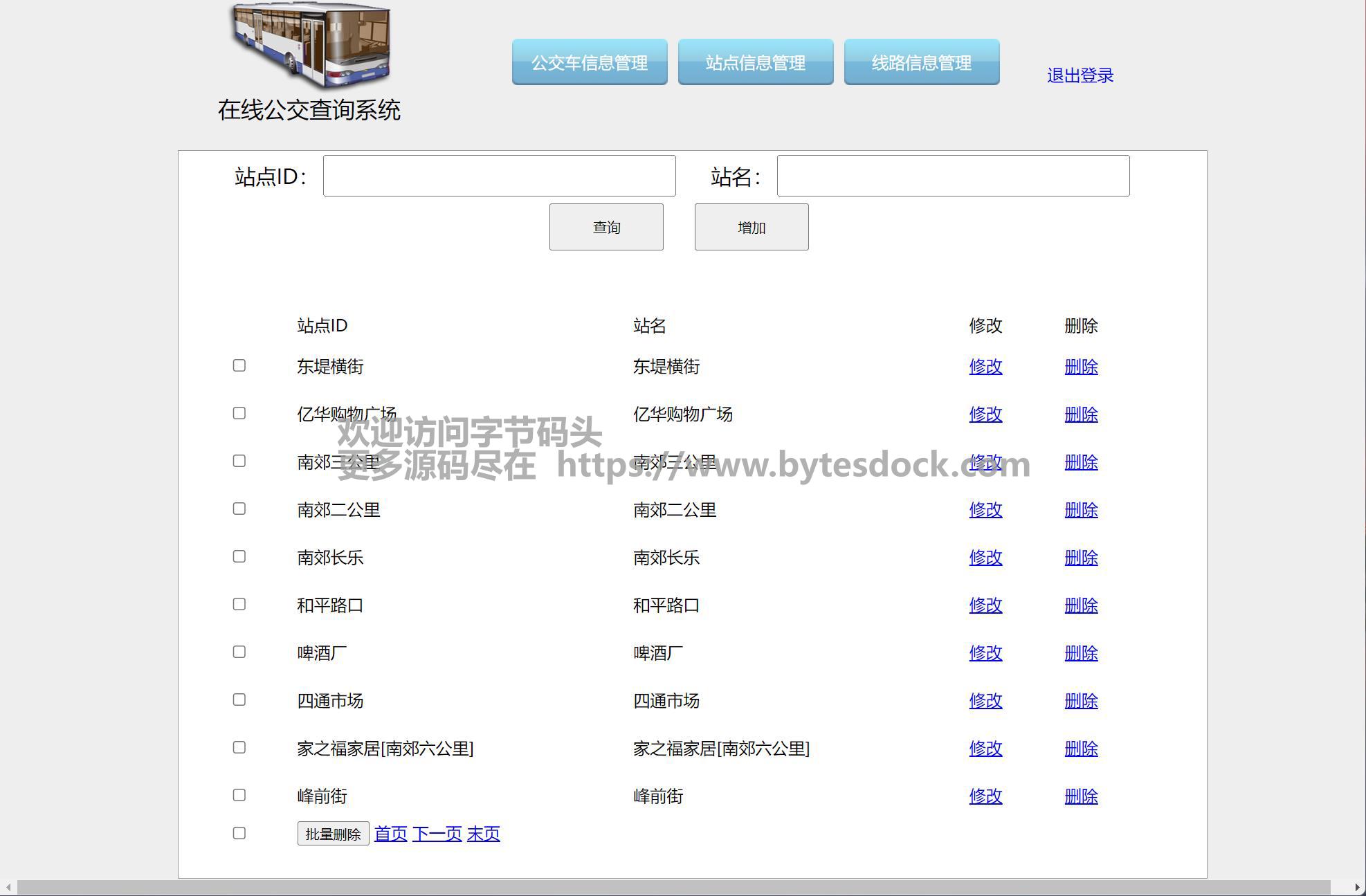This screenshot has width=1366, height=896.
Task: Go to 下一页 next page
Action: pos(437,834)
